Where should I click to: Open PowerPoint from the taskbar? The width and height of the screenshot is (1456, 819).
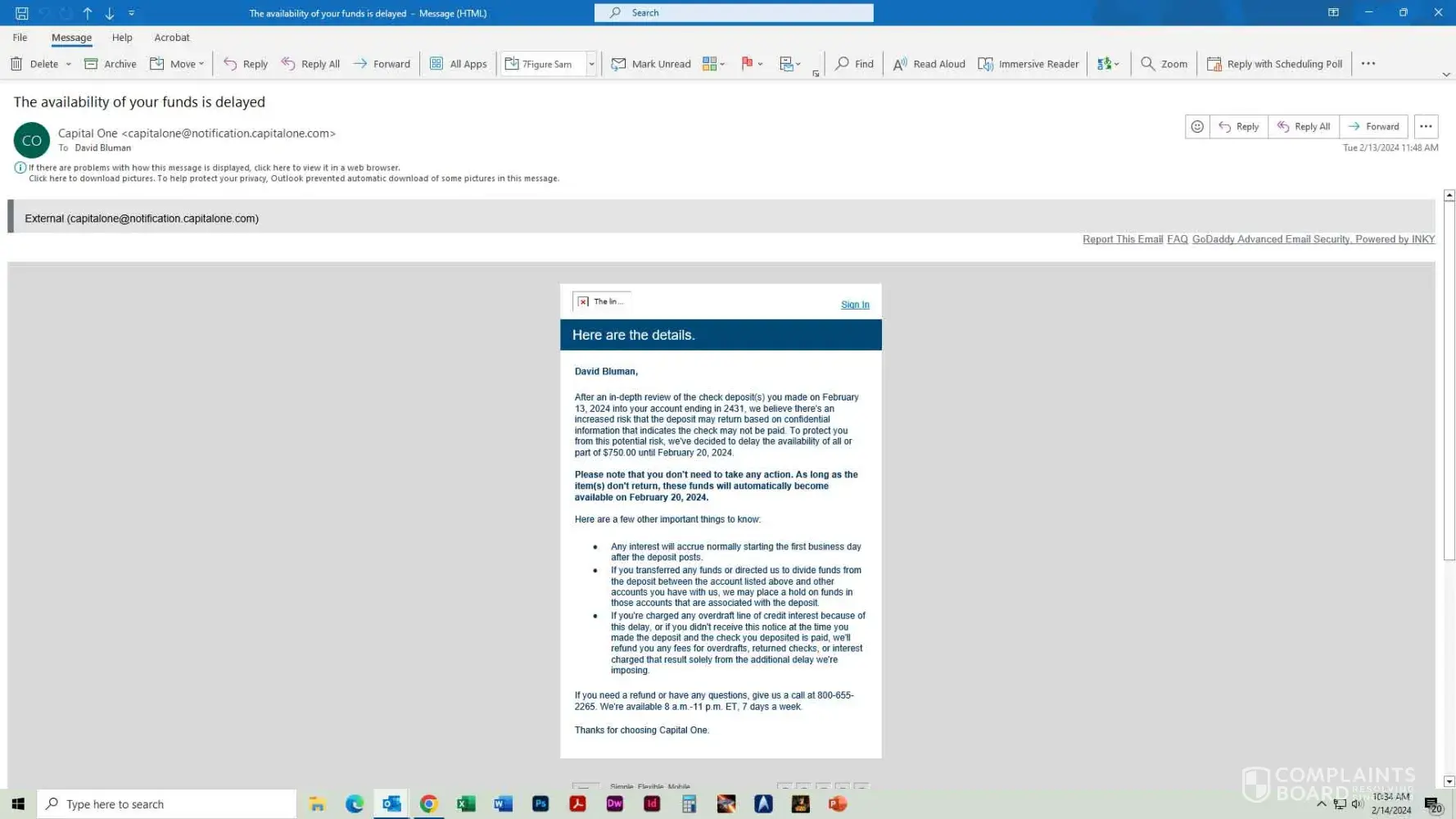point(838,804)
